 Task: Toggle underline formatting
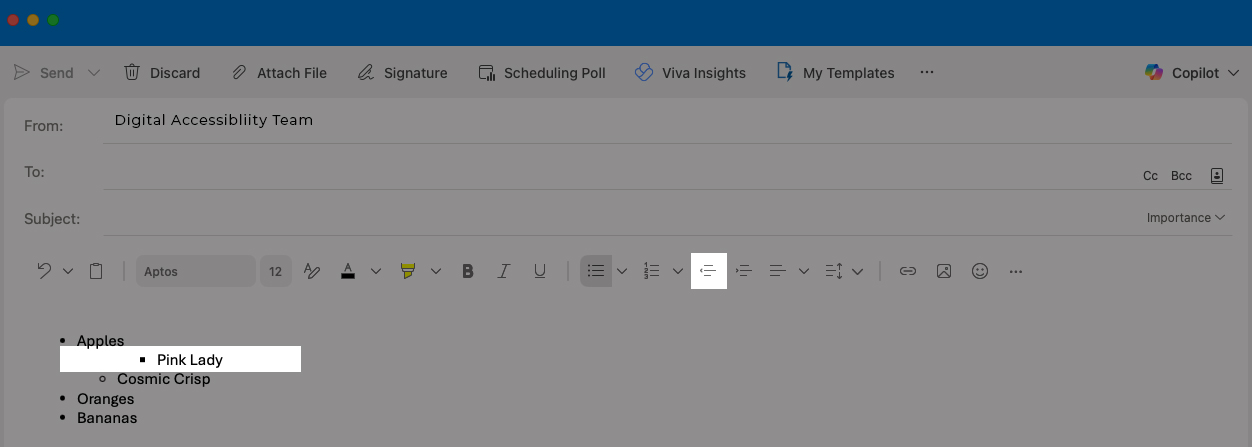[x=540, y=271]
